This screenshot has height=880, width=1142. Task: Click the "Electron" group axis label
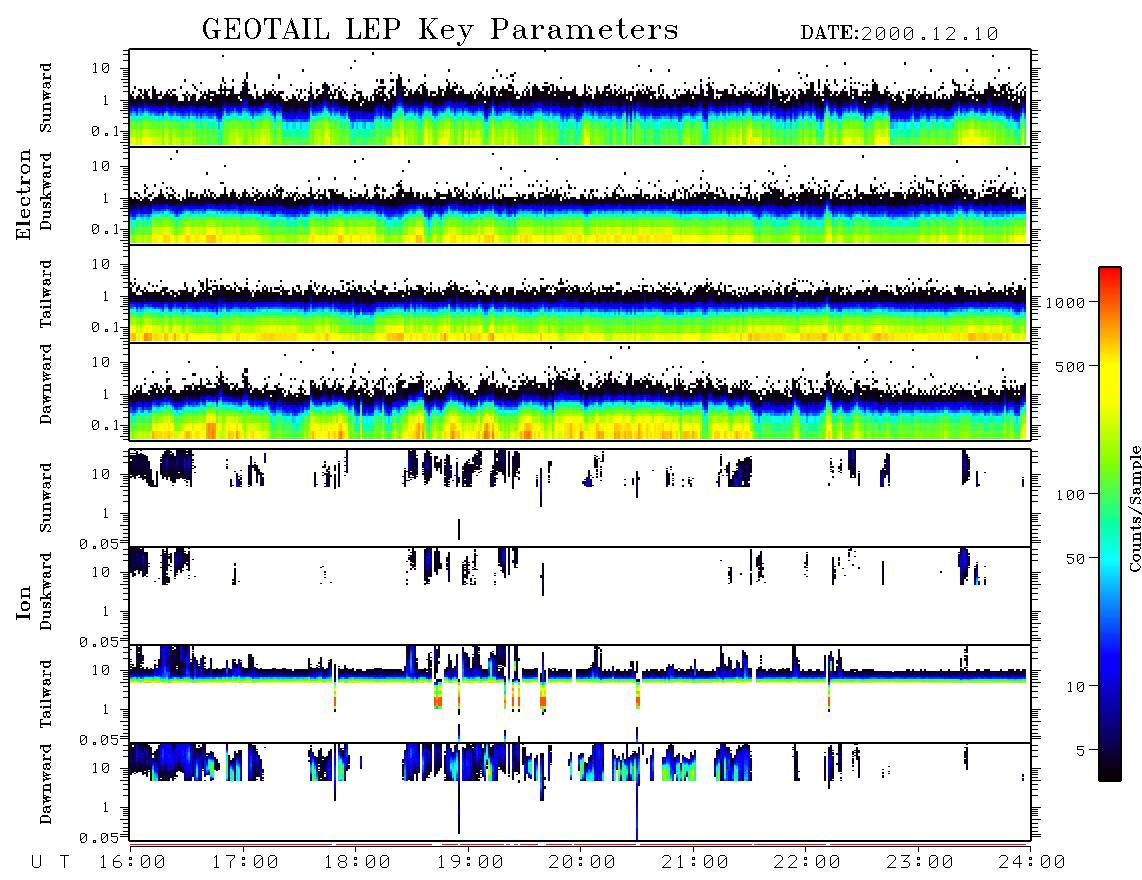tap(24, 195)
